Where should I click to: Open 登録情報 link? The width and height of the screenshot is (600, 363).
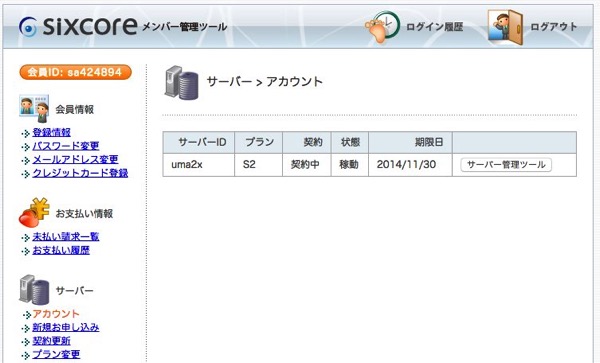coord(51,132)
